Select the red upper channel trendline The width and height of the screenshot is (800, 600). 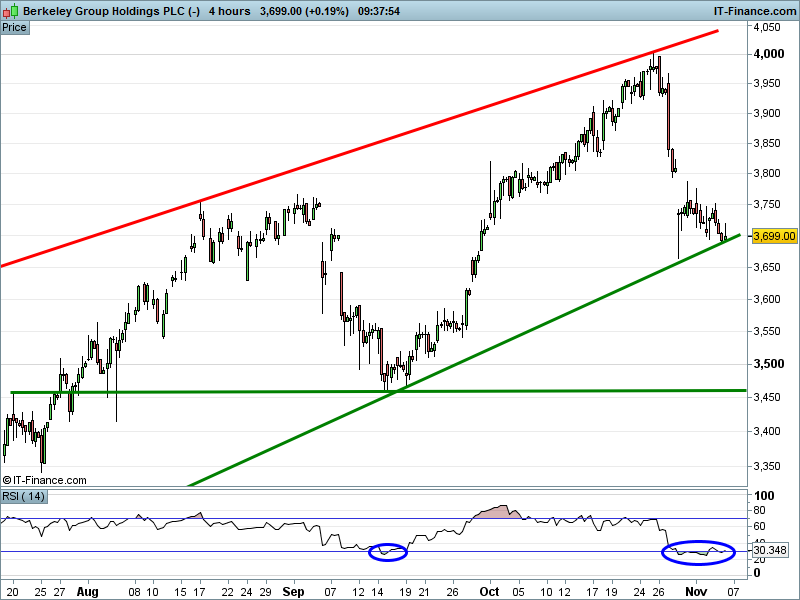tap(359, 148)
